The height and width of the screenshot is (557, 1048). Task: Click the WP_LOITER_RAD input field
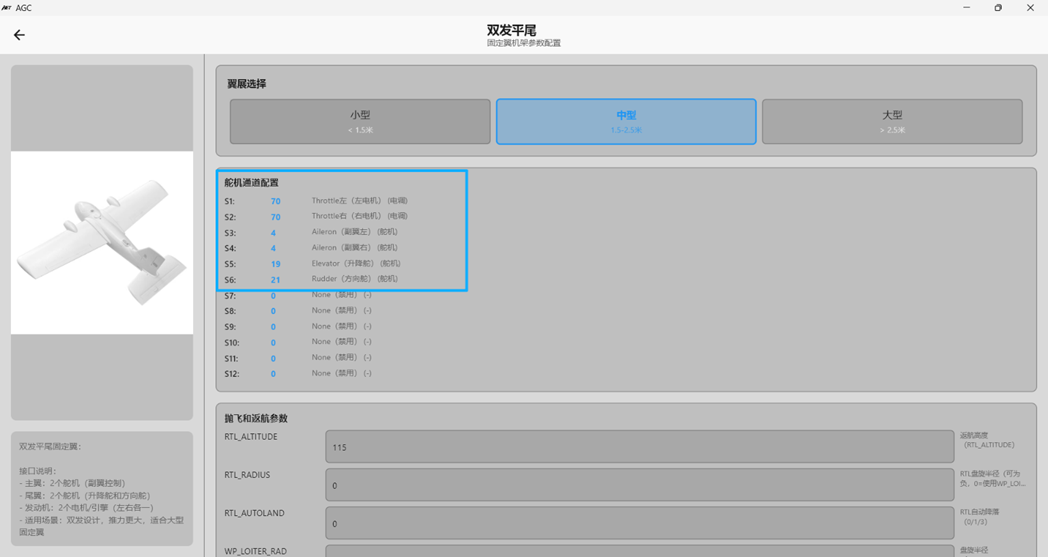(x=639, y=551)
